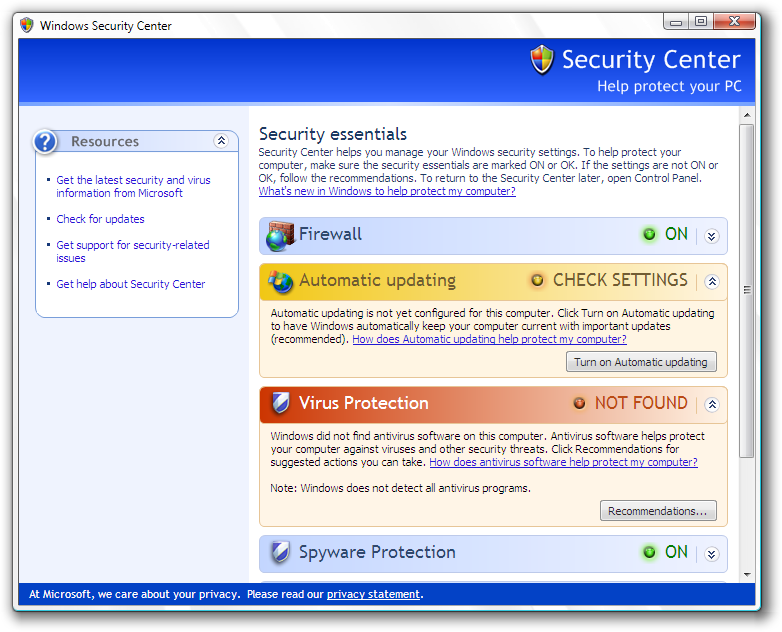
Task: Click the red Virus Protection NOT FOUND indicator
Action: click(x=579, y=404)
